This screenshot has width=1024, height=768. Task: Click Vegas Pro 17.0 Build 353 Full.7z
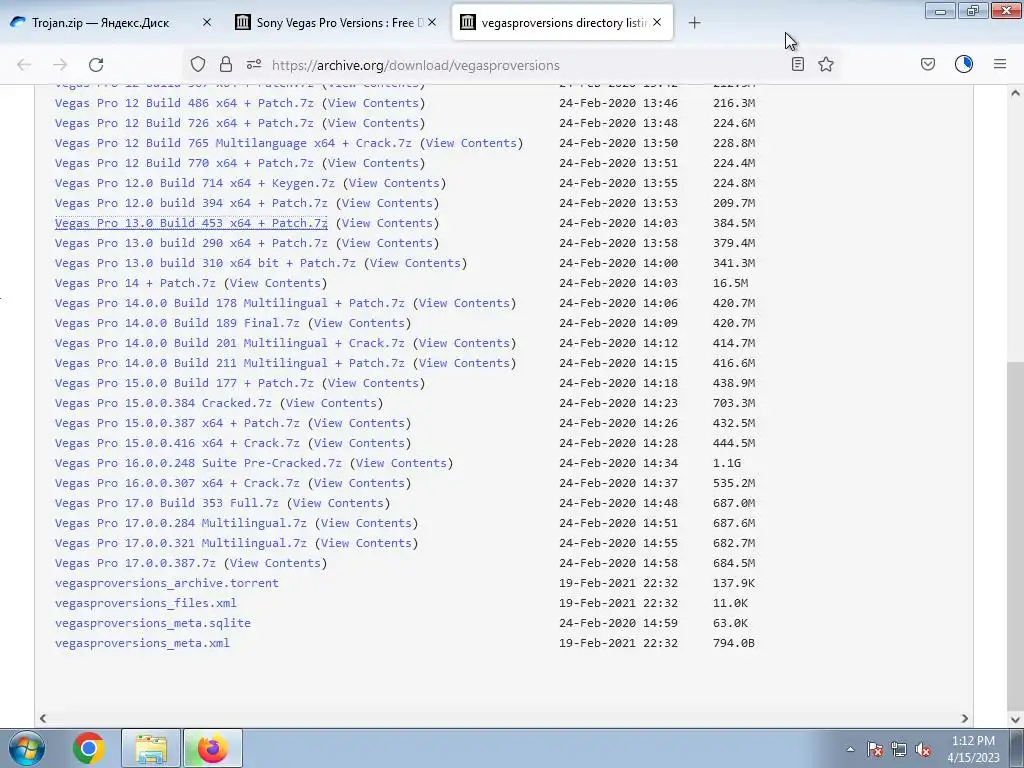pyautogui.click(x=167, y=503)
